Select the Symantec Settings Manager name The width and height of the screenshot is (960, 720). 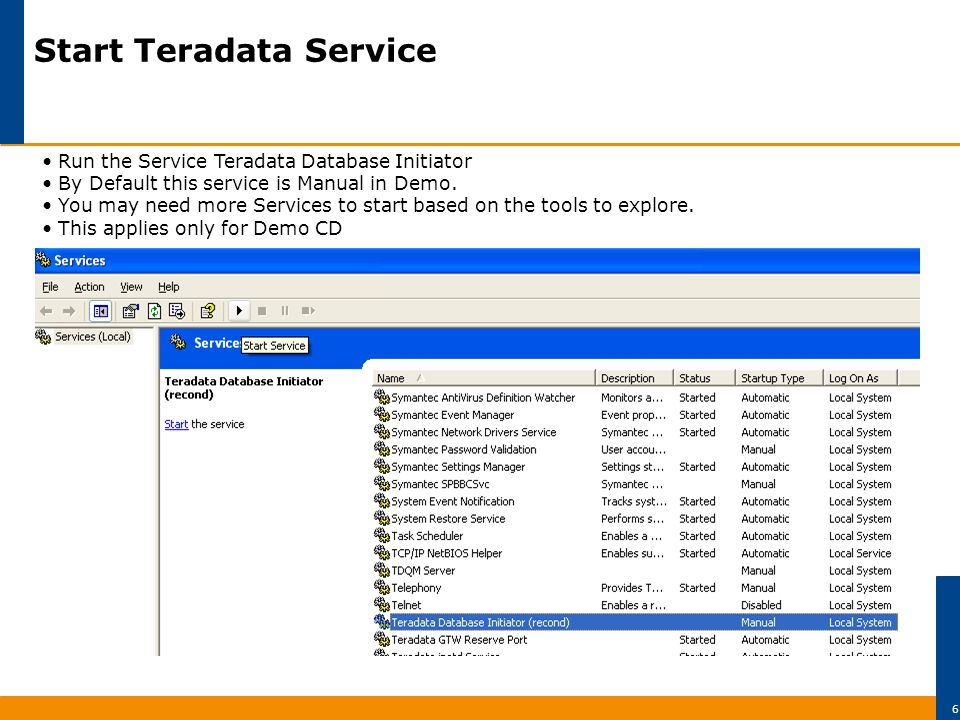(458, 467)
